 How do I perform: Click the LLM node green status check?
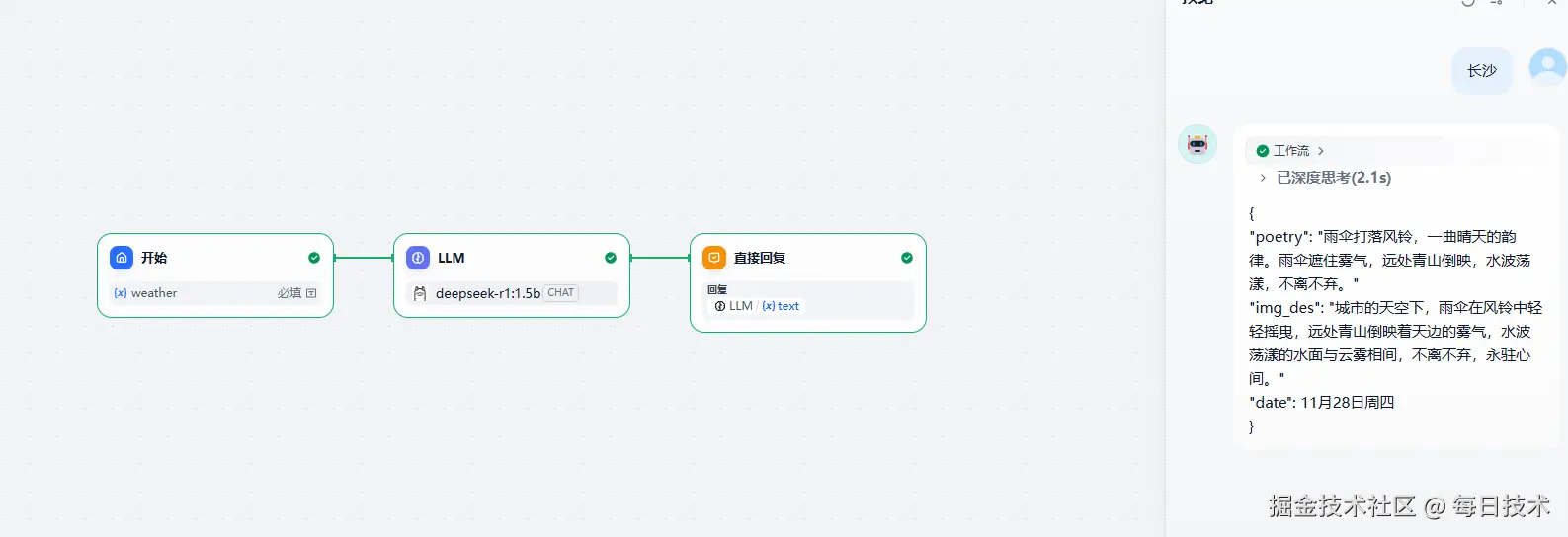[x=611, y=258]
